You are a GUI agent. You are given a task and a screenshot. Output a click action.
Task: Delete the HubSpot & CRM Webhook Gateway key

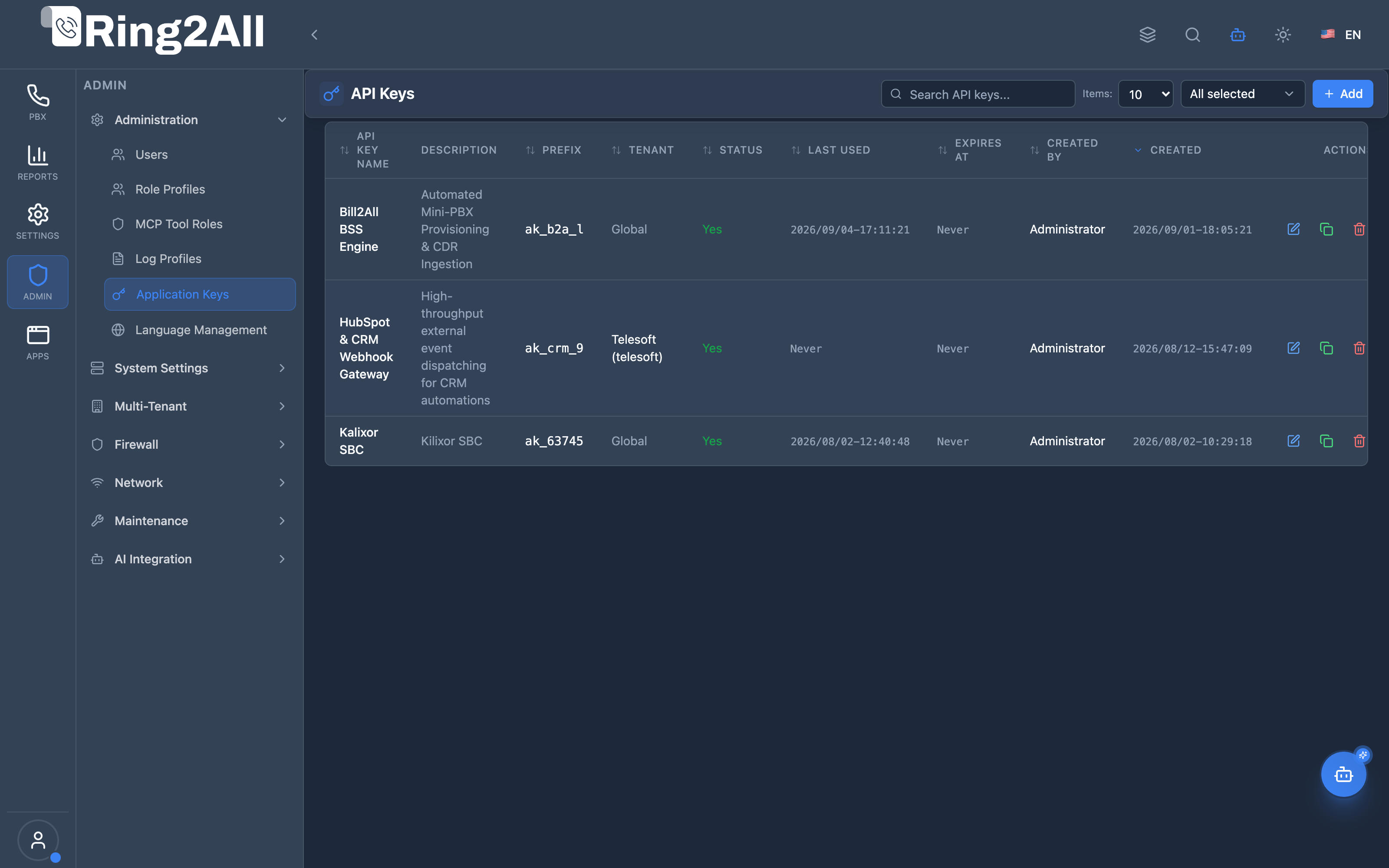coord(1359,348)
